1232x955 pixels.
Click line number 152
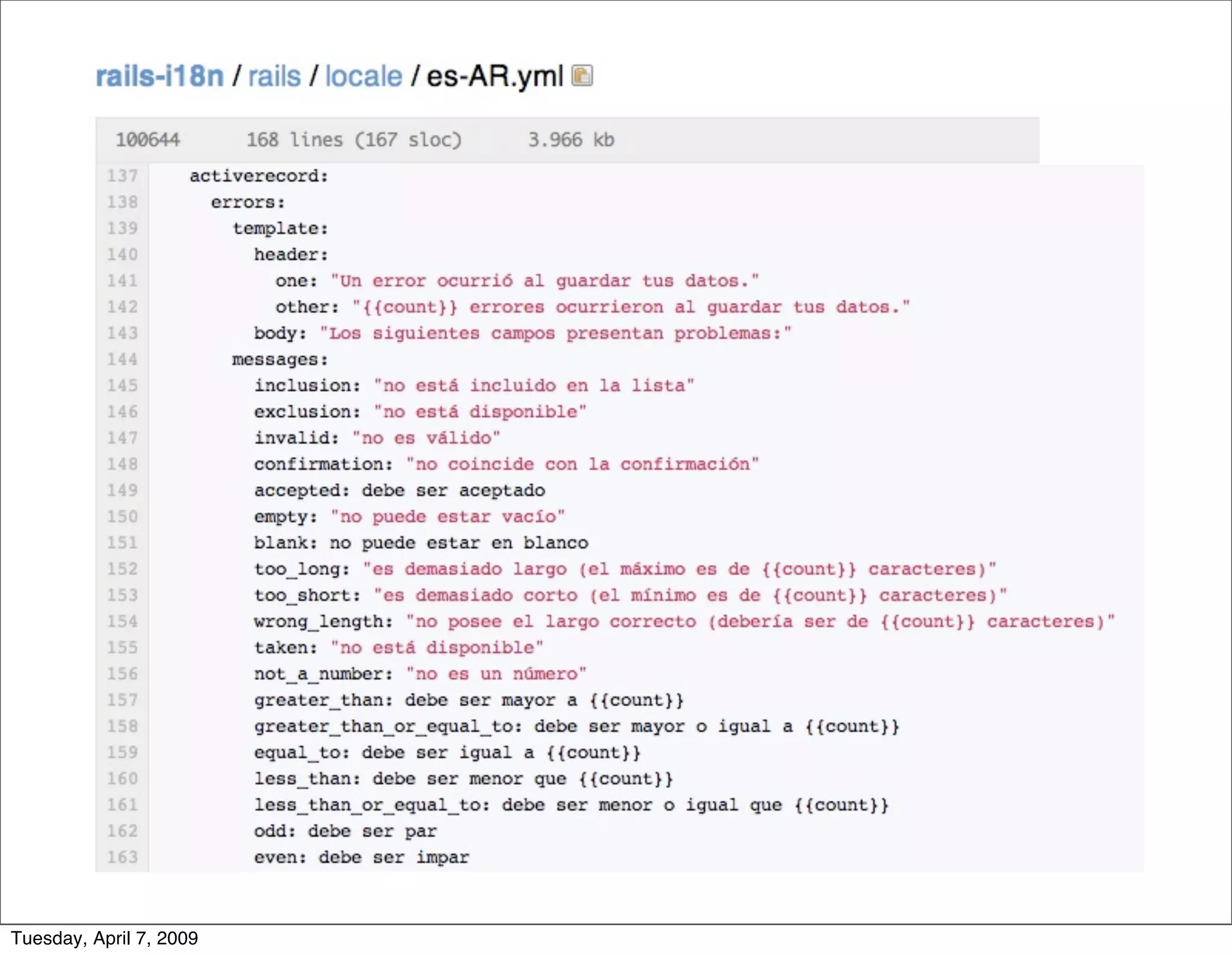pos(122,569)
